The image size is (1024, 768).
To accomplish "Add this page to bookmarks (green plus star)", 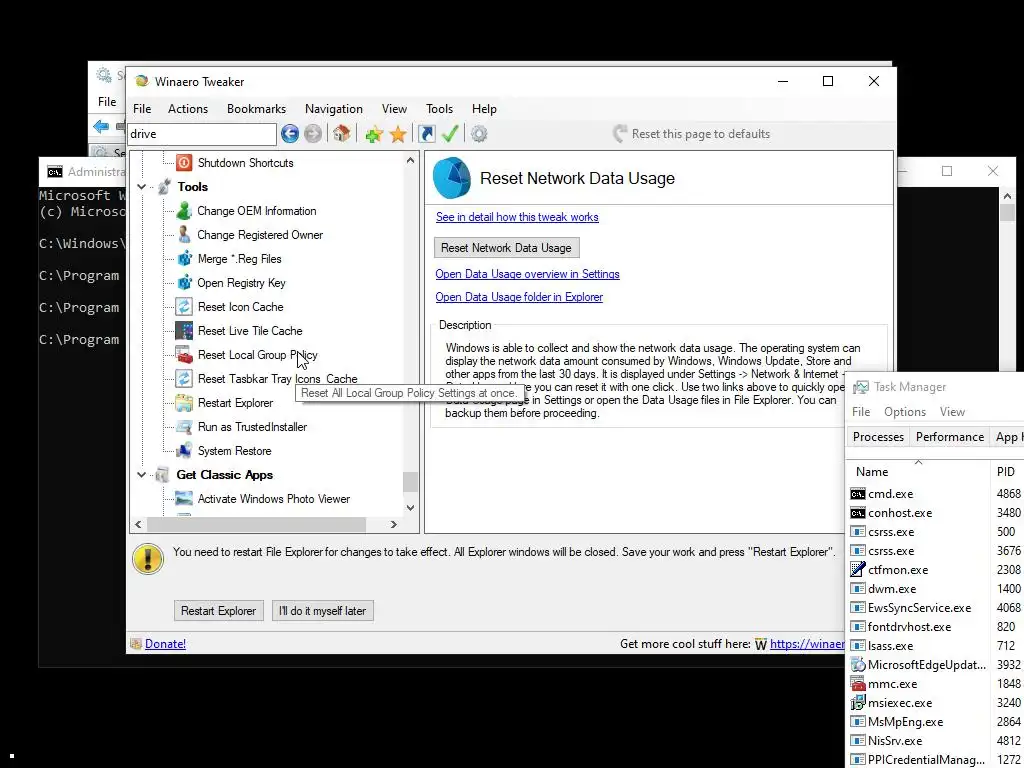I will [374, 134].
